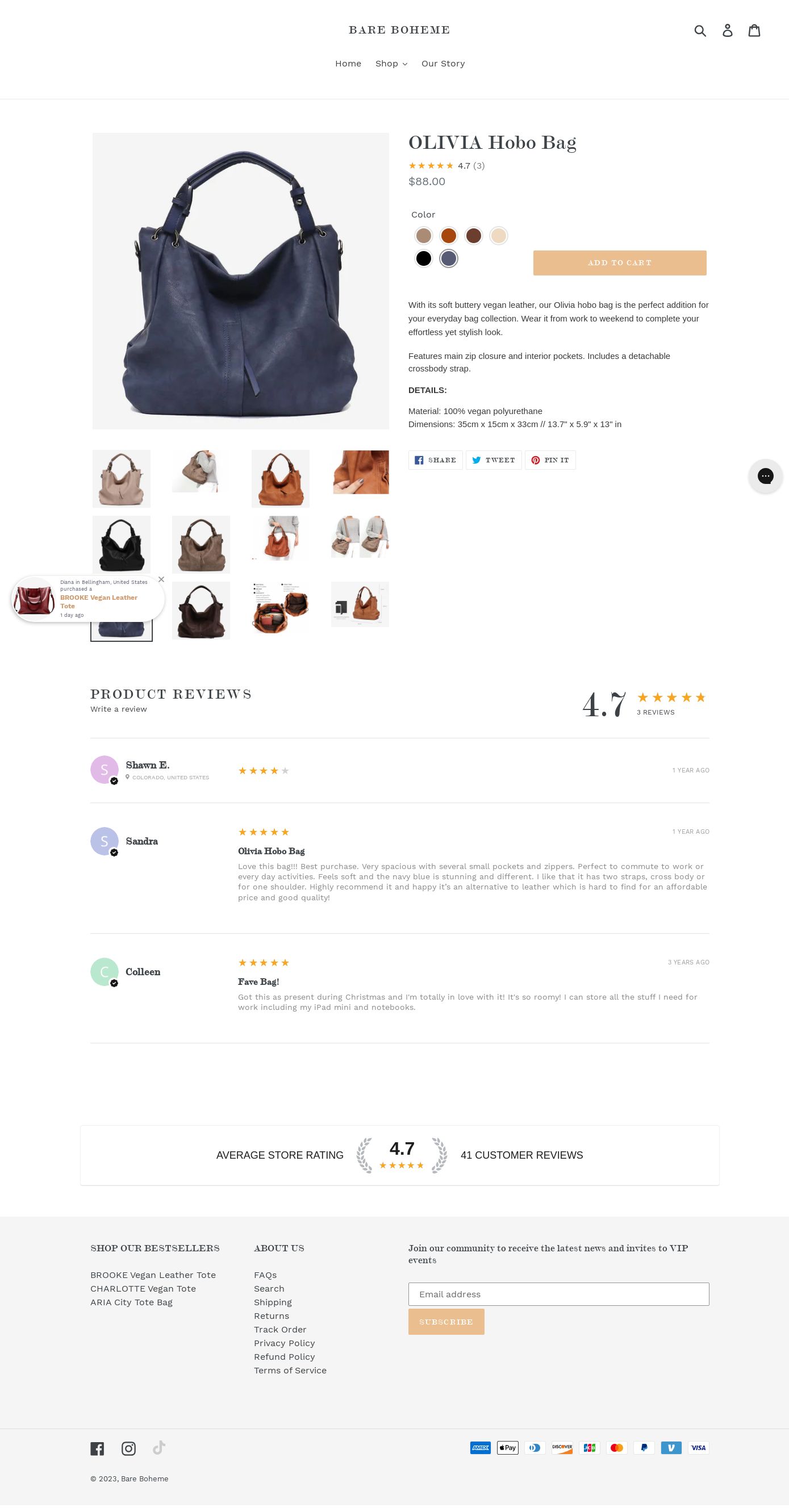
Task: Go to Our Story page
Action: pos(443,64)
